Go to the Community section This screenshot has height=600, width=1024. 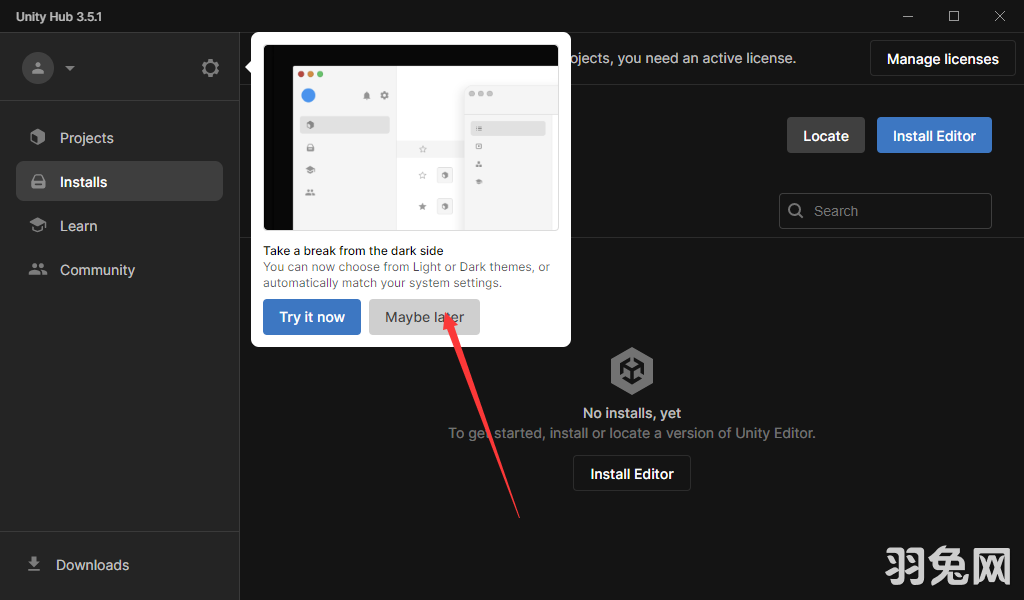pyautogui.click(x=97, y=270)
